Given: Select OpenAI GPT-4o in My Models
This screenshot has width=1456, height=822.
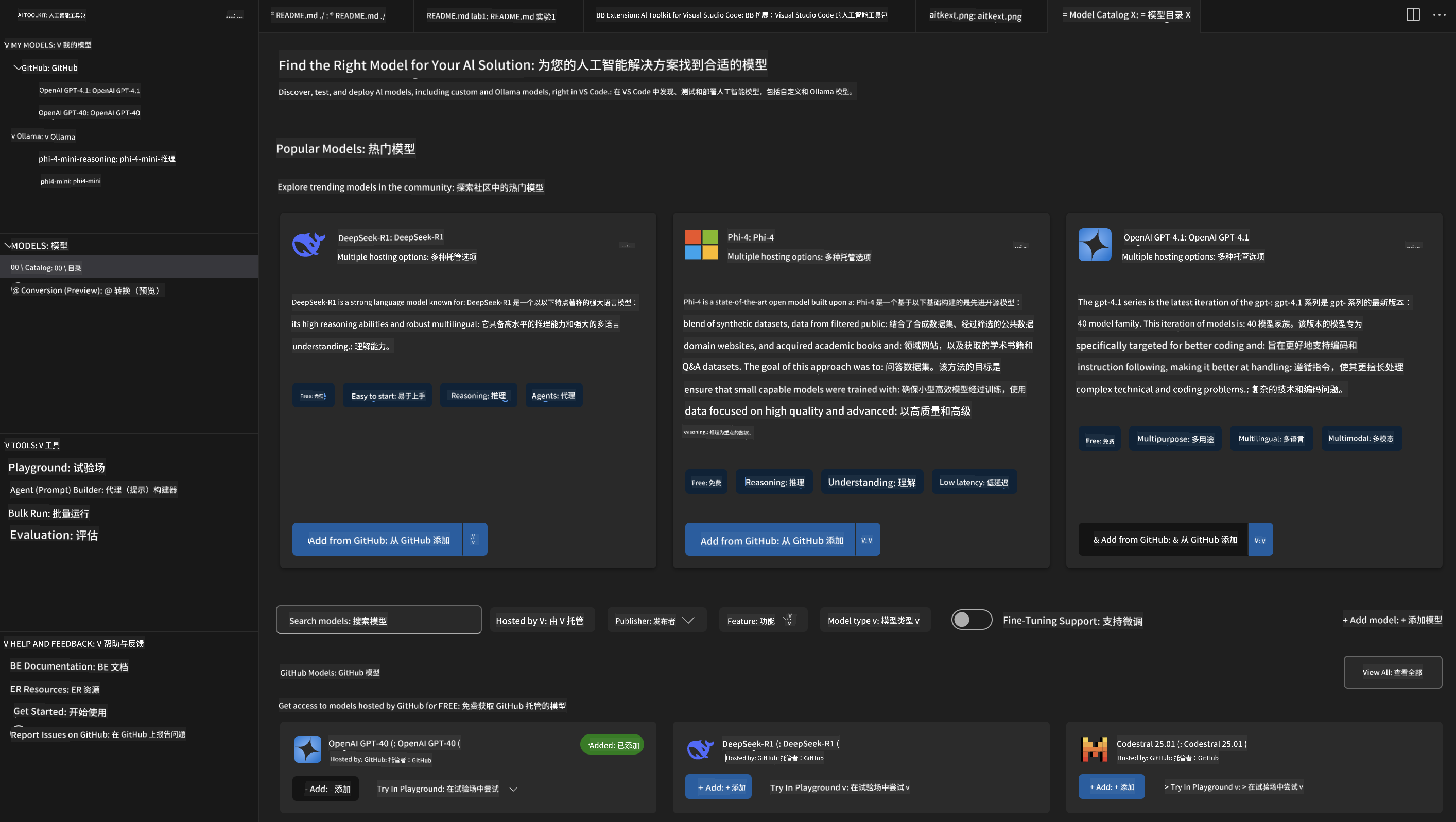Looking at the screenshot, I should (89, 113).
